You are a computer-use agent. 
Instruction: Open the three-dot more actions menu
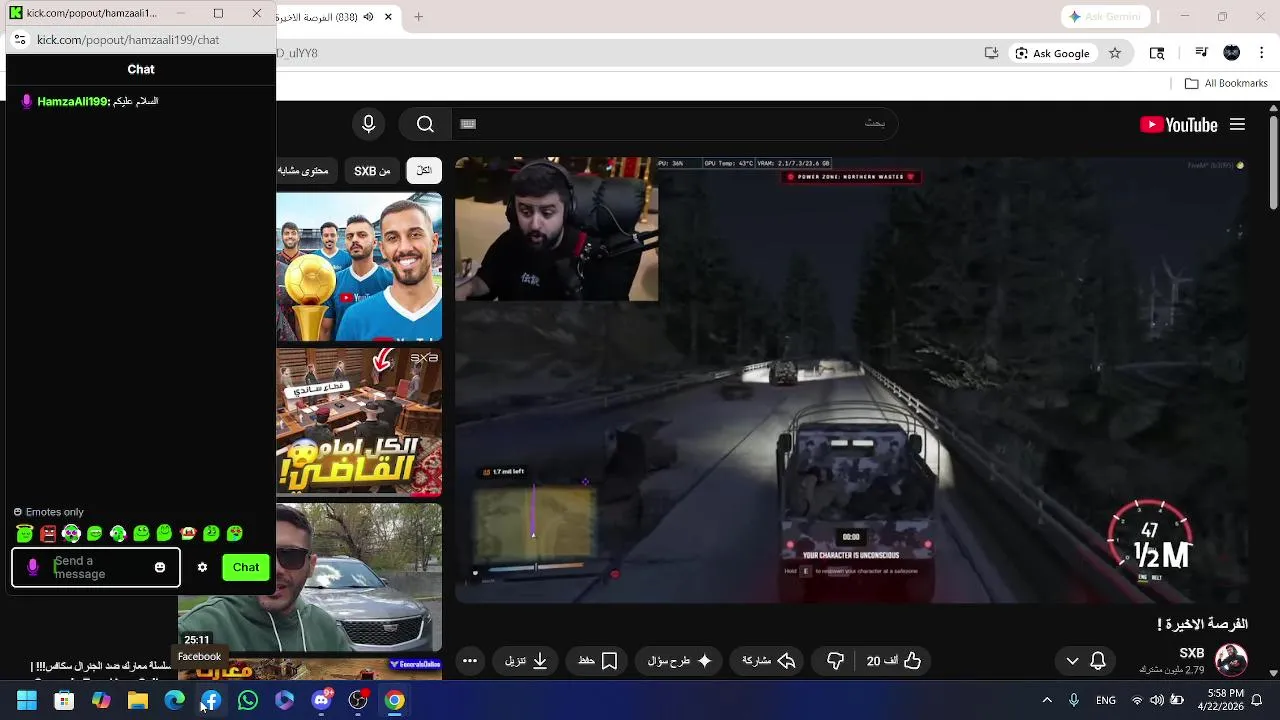pos(470,661)
